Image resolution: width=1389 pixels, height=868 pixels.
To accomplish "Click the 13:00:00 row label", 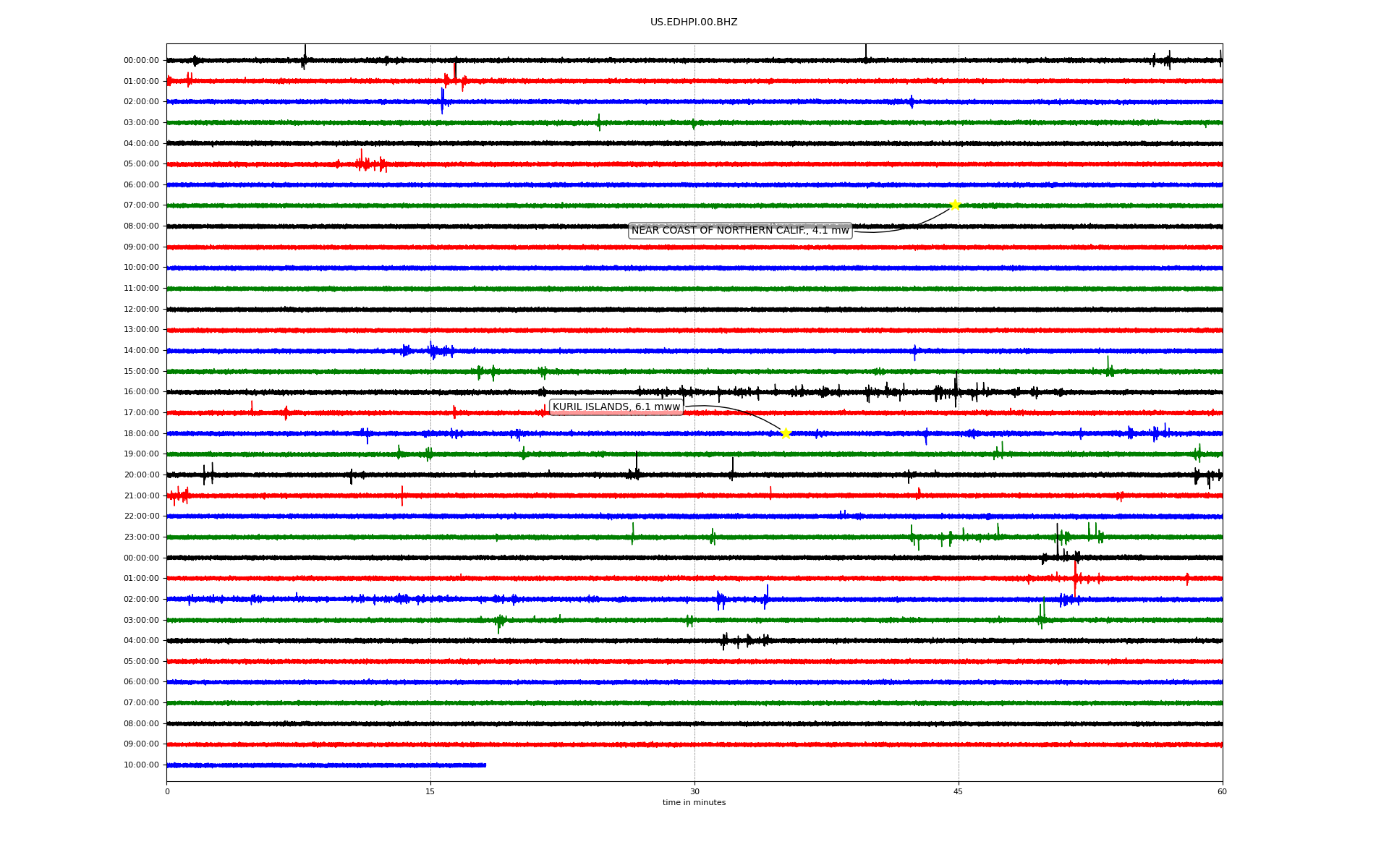I will pyautogui.click(x=141, y=330).
